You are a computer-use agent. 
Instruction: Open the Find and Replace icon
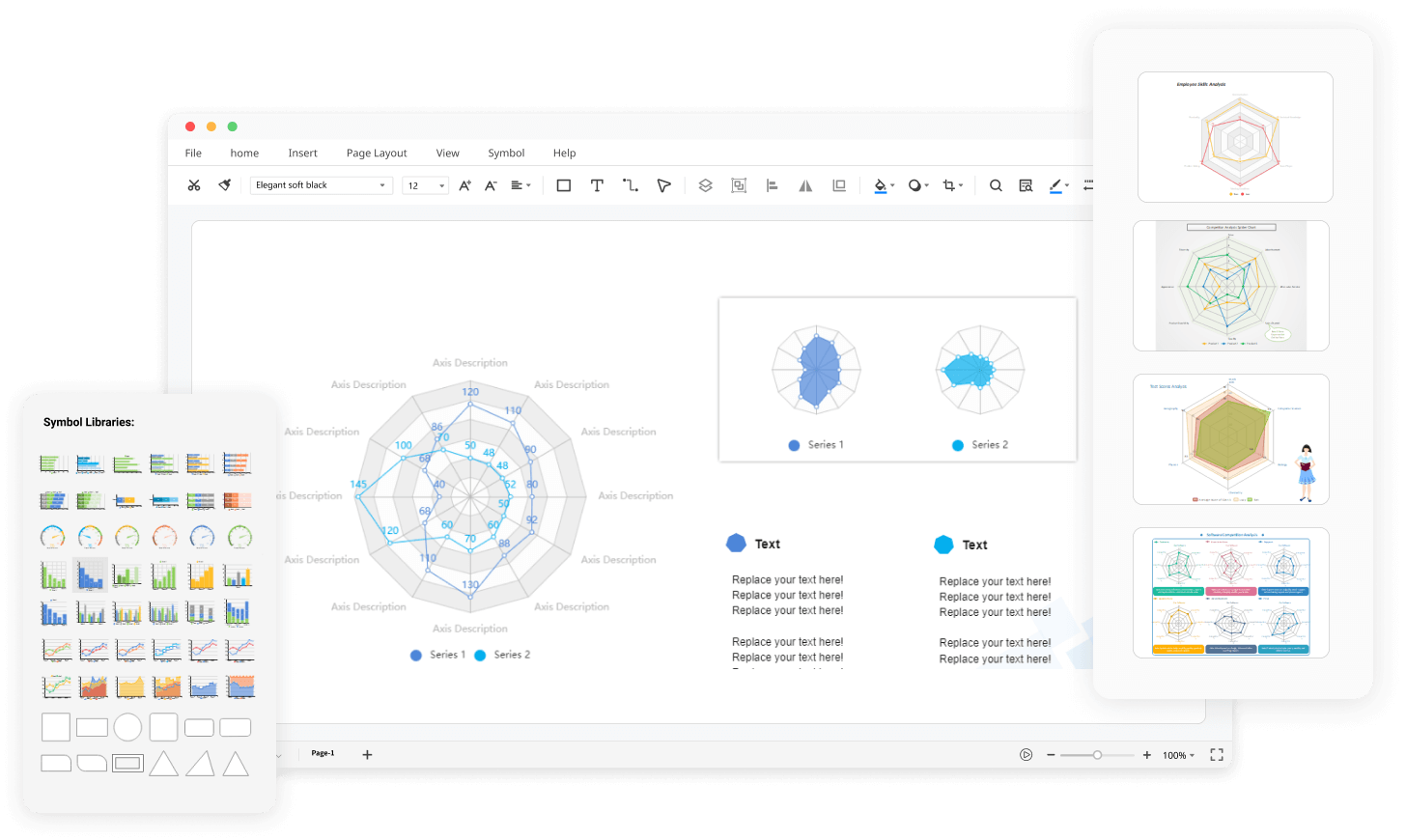coord(1026,185)
